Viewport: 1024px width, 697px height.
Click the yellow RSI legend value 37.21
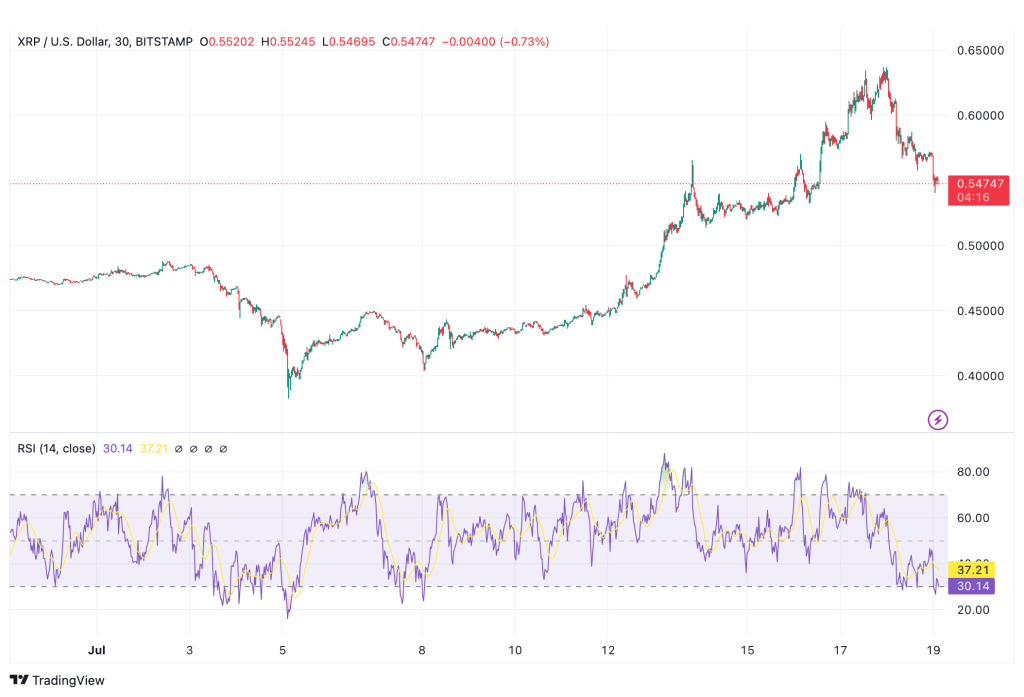[x=154, y=449]
